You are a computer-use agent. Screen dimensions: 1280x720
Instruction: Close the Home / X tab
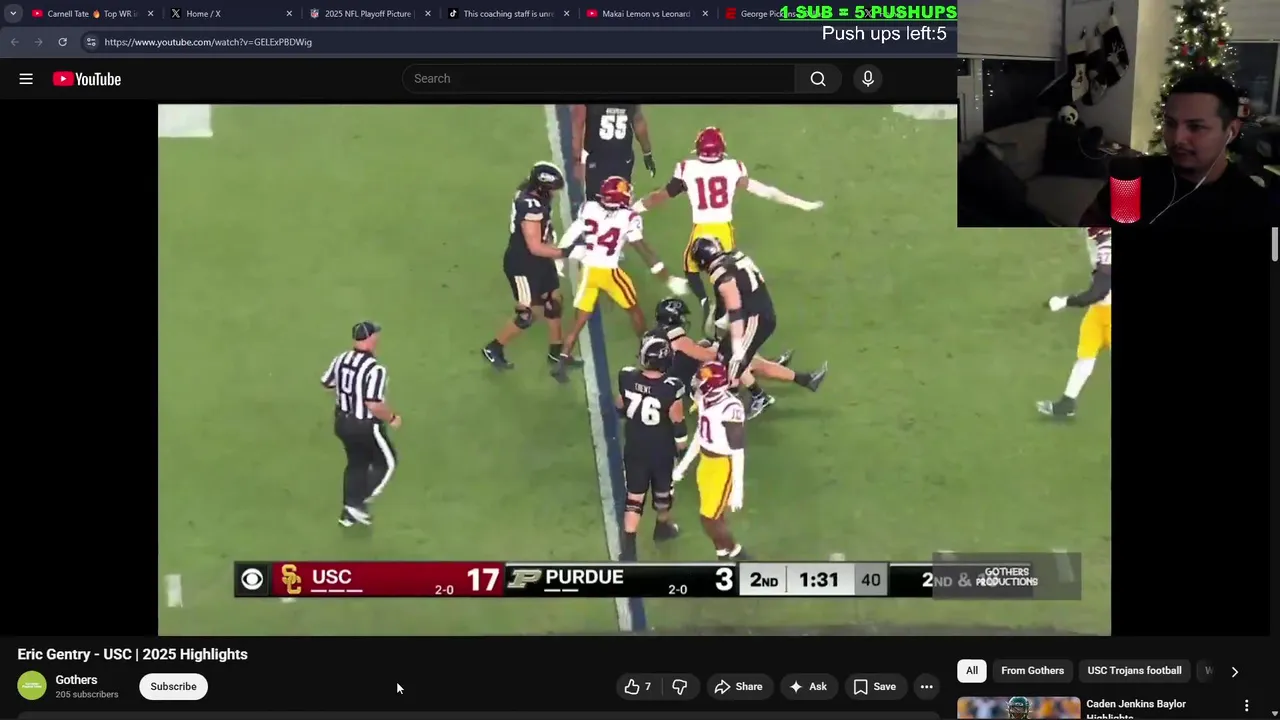(x=289, y=14)
